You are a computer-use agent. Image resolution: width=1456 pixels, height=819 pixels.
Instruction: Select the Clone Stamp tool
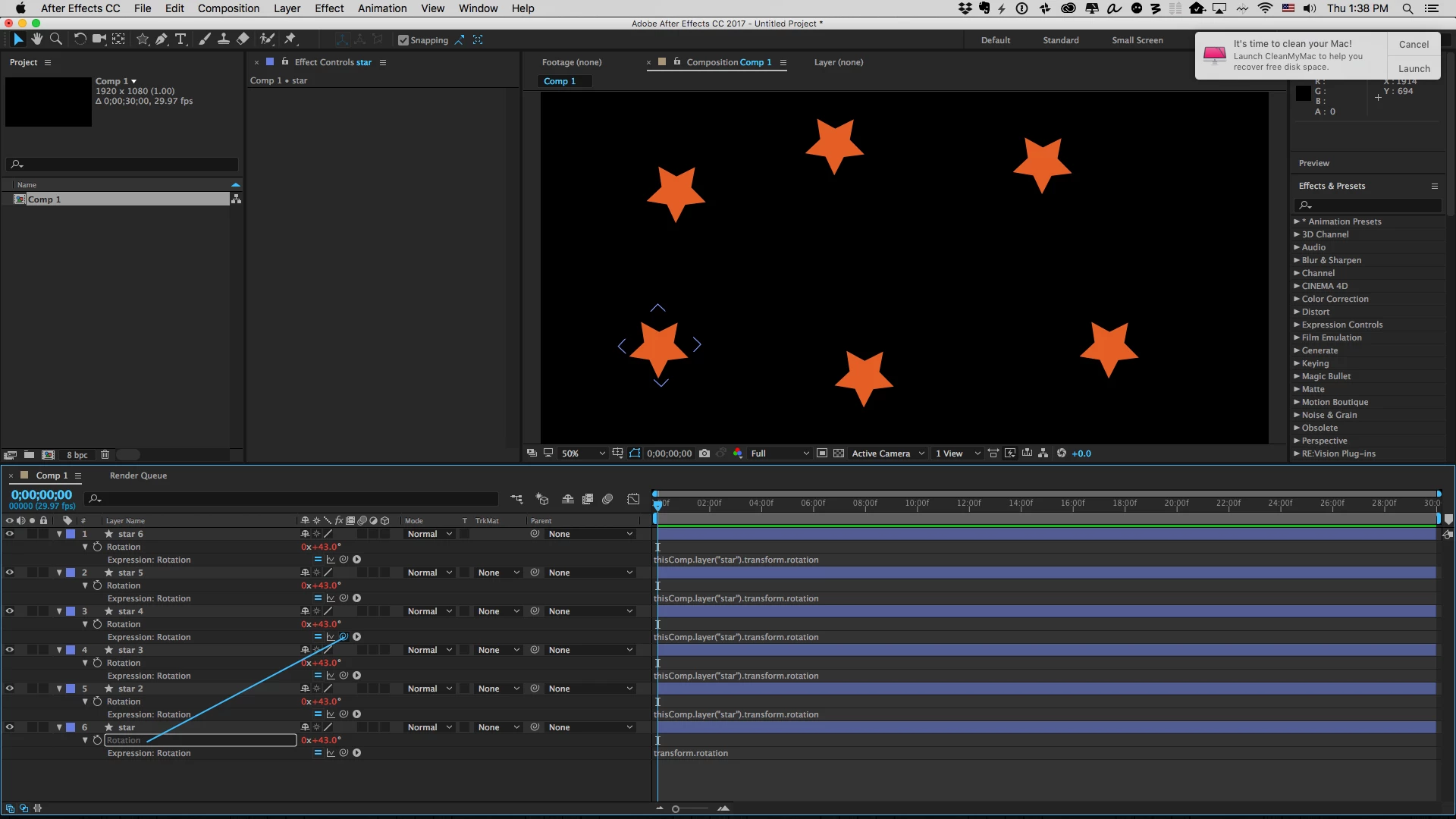point(224,39)
